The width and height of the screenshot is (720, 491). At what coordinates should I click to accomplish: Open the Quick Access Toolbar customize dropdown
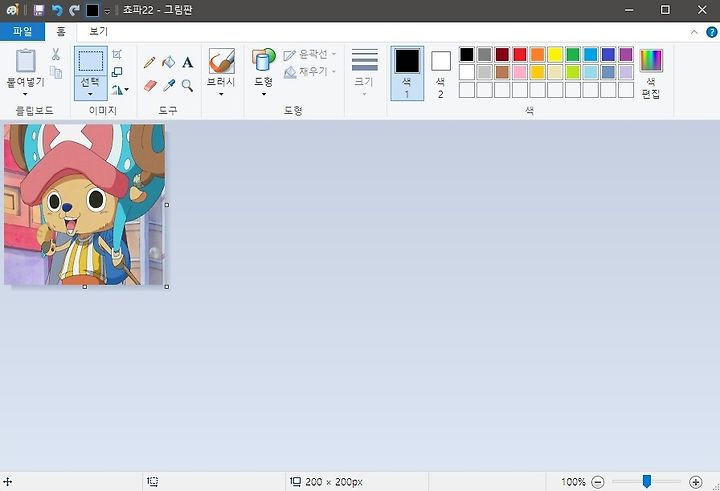107,11
